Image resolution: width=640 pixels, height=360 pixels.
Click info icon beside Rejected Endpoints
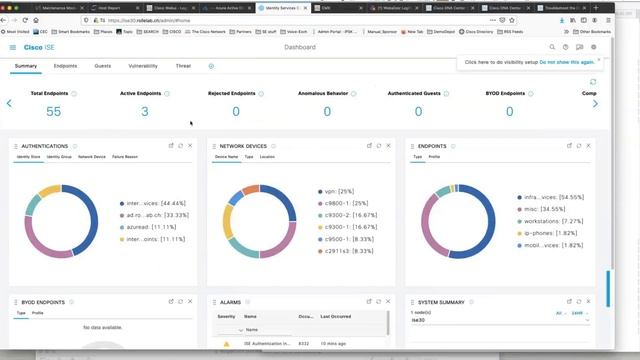(x=261, y=94)
